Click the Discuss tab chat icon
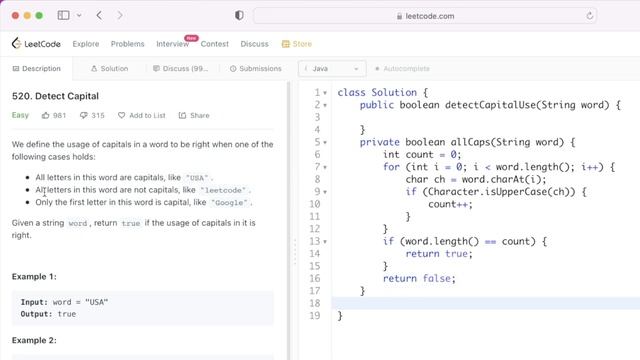 [156, 69]
